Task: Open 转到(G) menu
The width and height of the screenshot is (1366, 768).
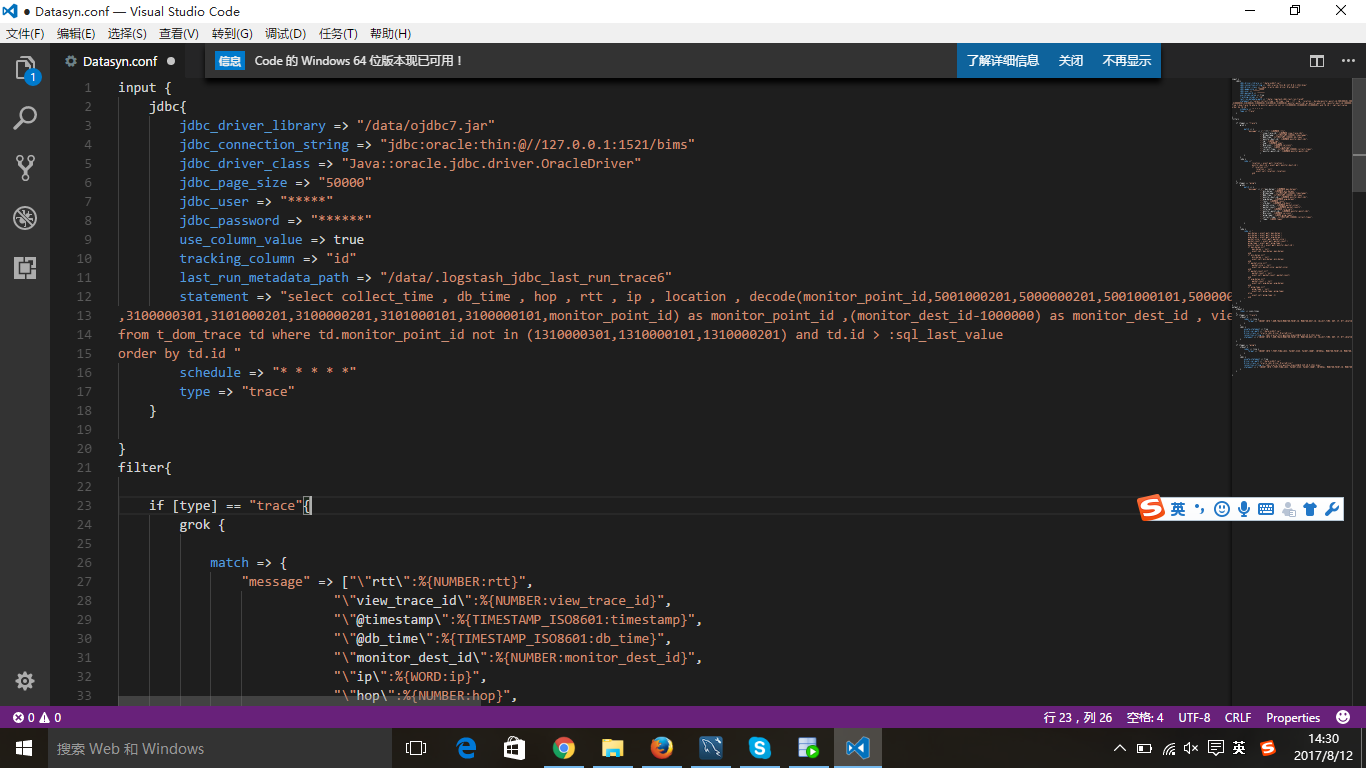Action: click(x=232, y=33)
